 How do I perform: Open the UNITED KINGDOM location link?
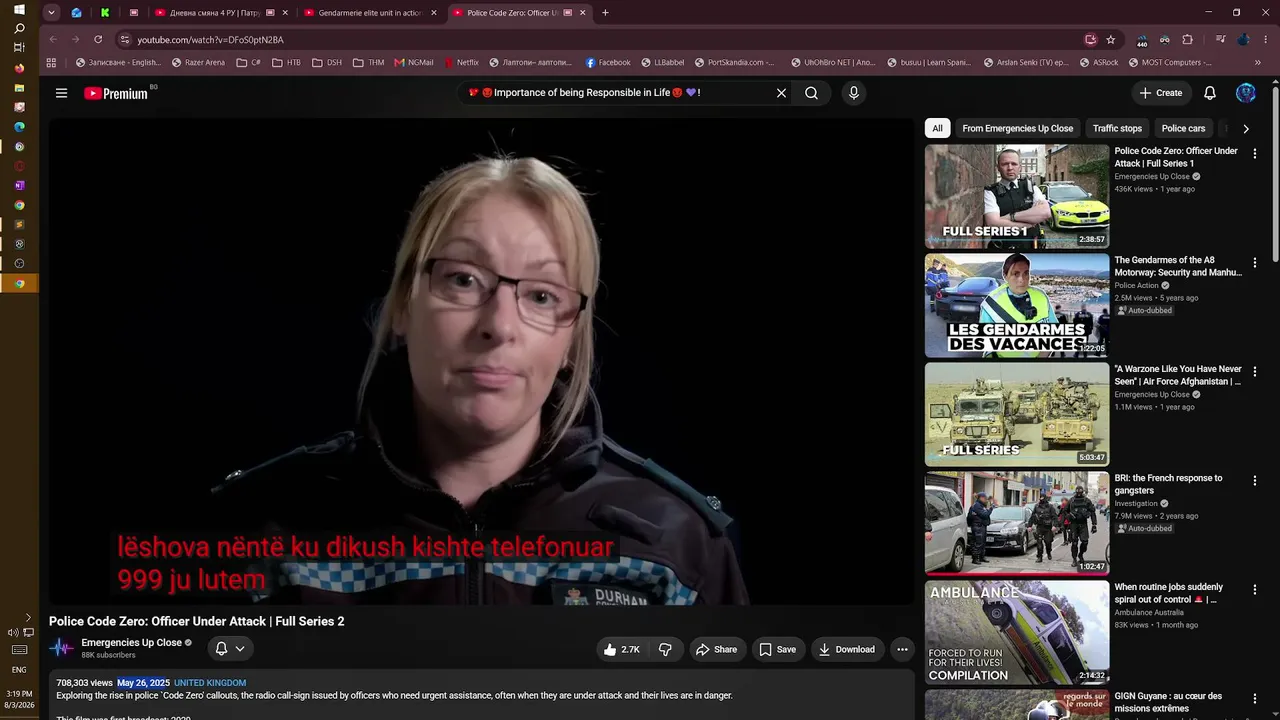pyautogui.click(x=210, y=683)
